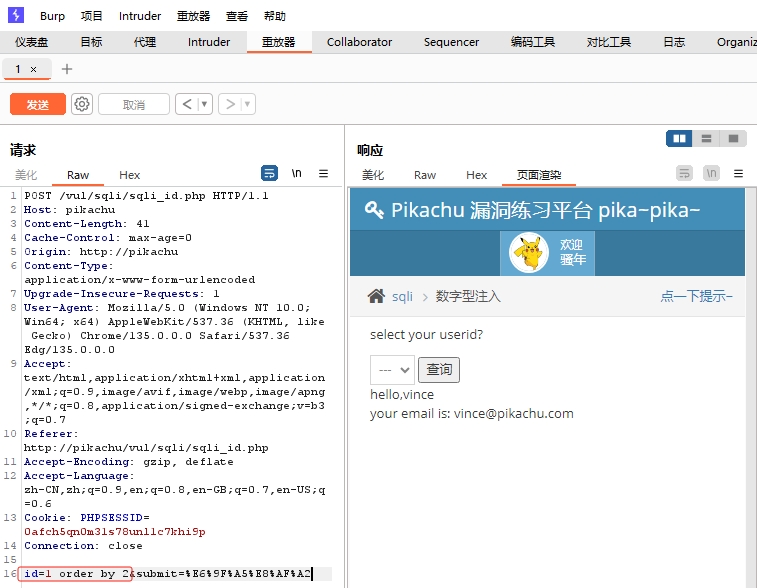The height and width of the screenshot is (588, 757).
Task: Switch to side-by-side layout view
Action: tap(679, 139)
